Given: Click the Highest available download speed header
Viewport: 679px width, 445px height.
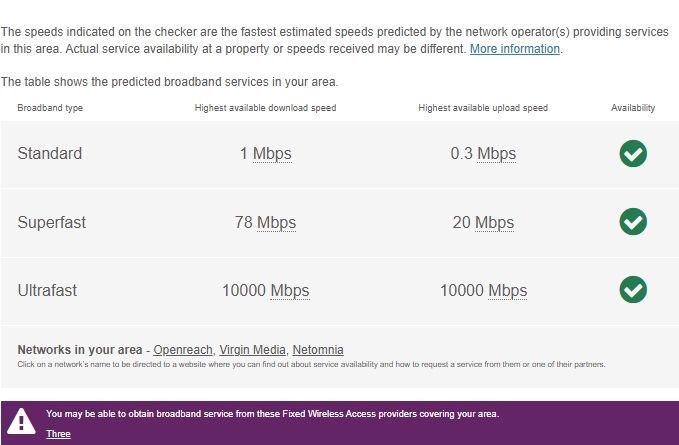Looking at the screenshot, I should 265,108.
